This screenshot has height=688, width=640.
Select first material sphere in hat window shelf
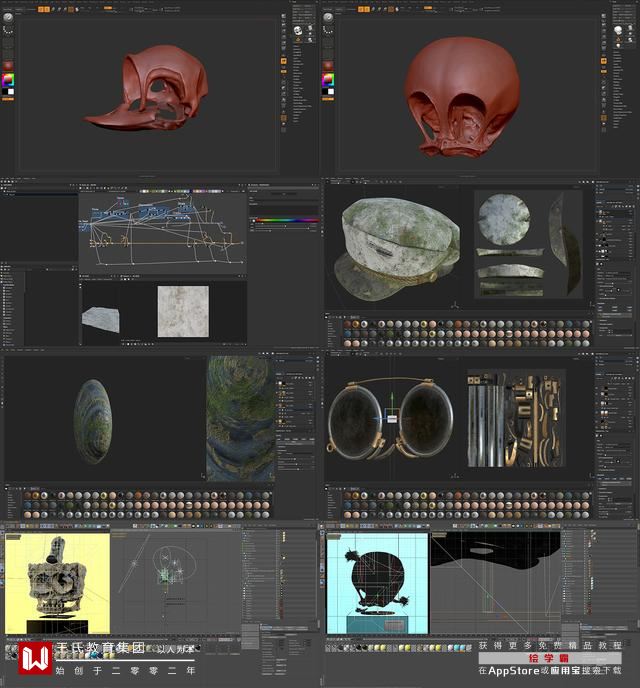coord(347,324)
